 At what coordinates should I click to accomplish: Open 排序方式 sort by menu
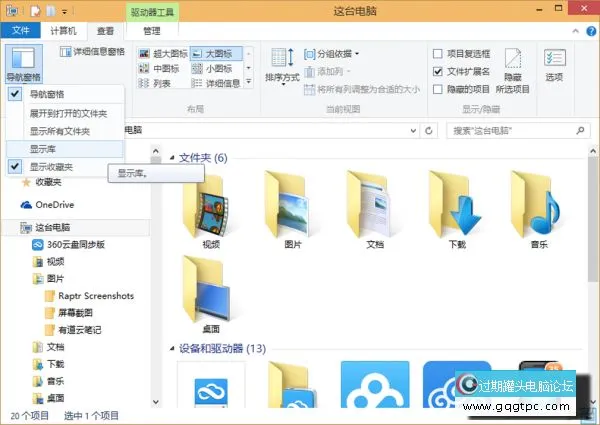tap(282, 66)
